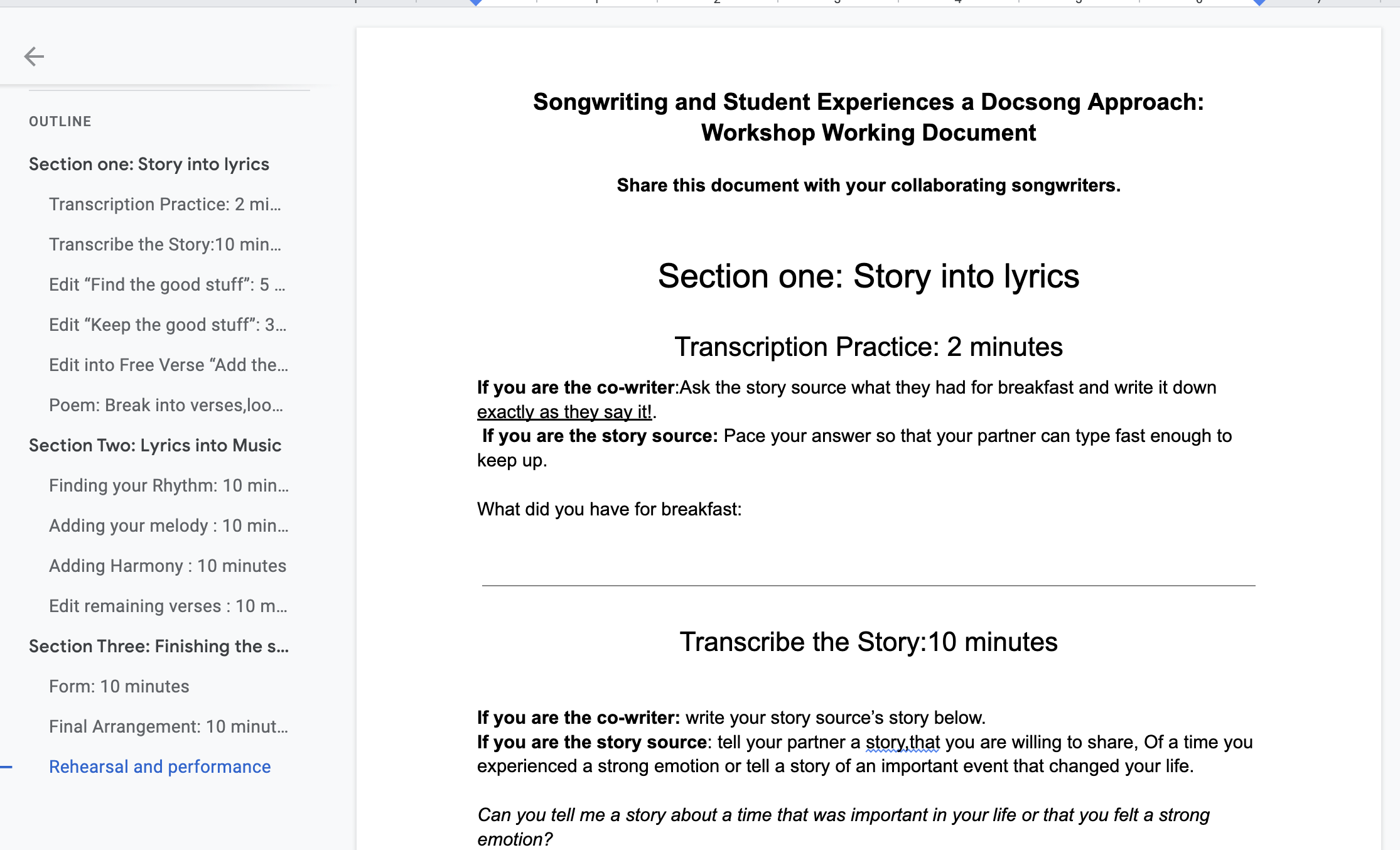Click the left indent marker on ruler
The height and width of the screenshot is (850, 1400).
click(476, 3)
